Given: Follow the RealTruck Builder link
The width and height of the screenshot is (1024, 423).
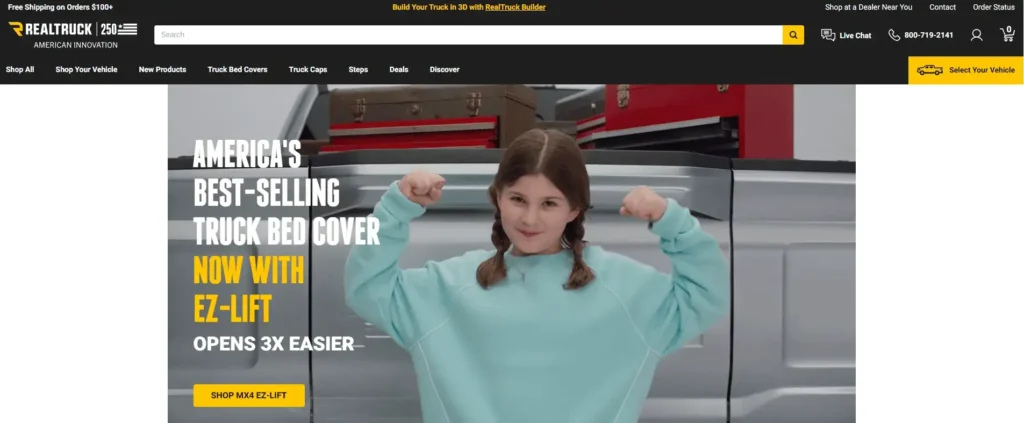Looking at the screenshot, I should (x=515, y=7).
